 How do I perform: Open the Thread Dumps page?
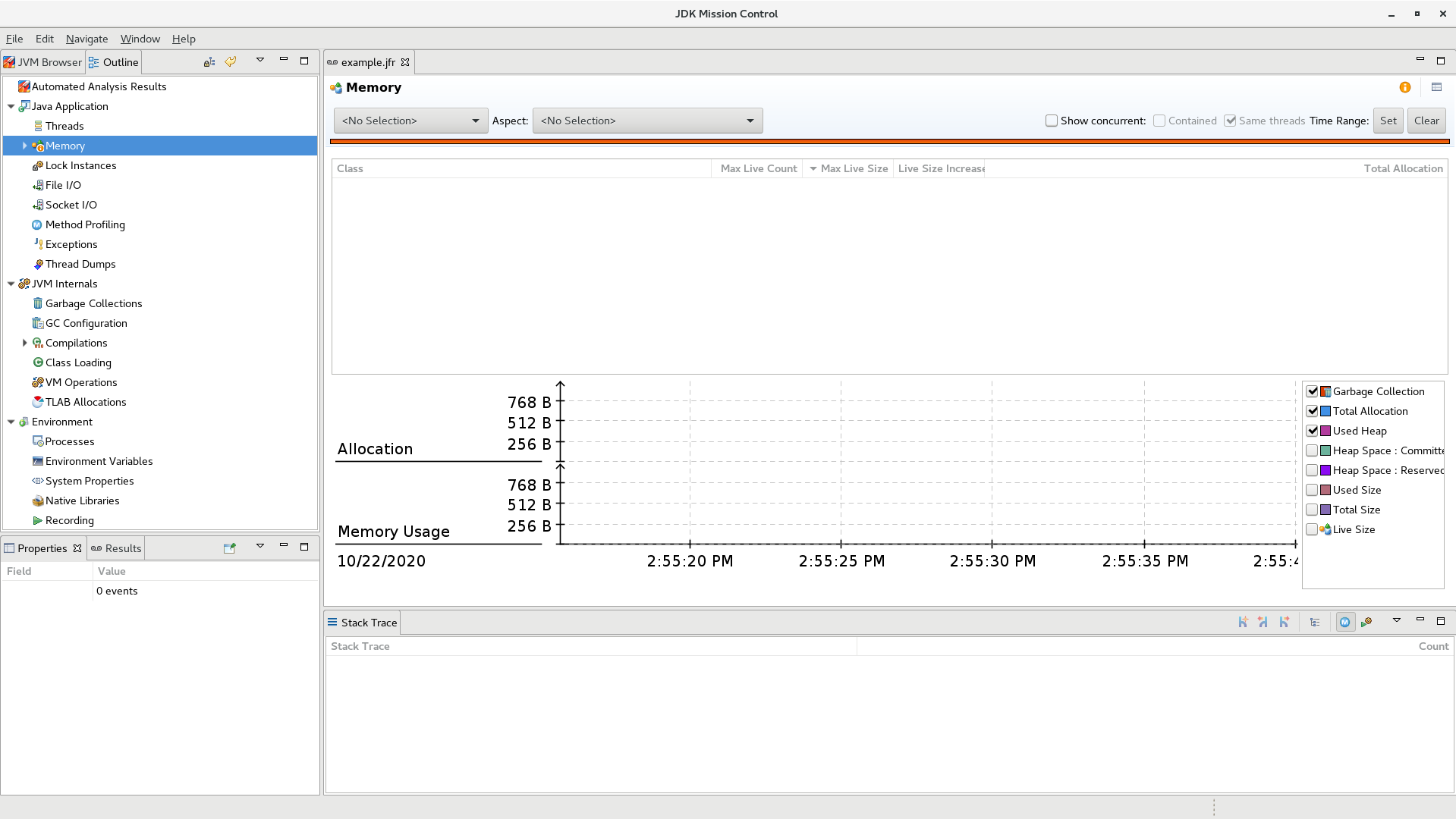point(80,264)
